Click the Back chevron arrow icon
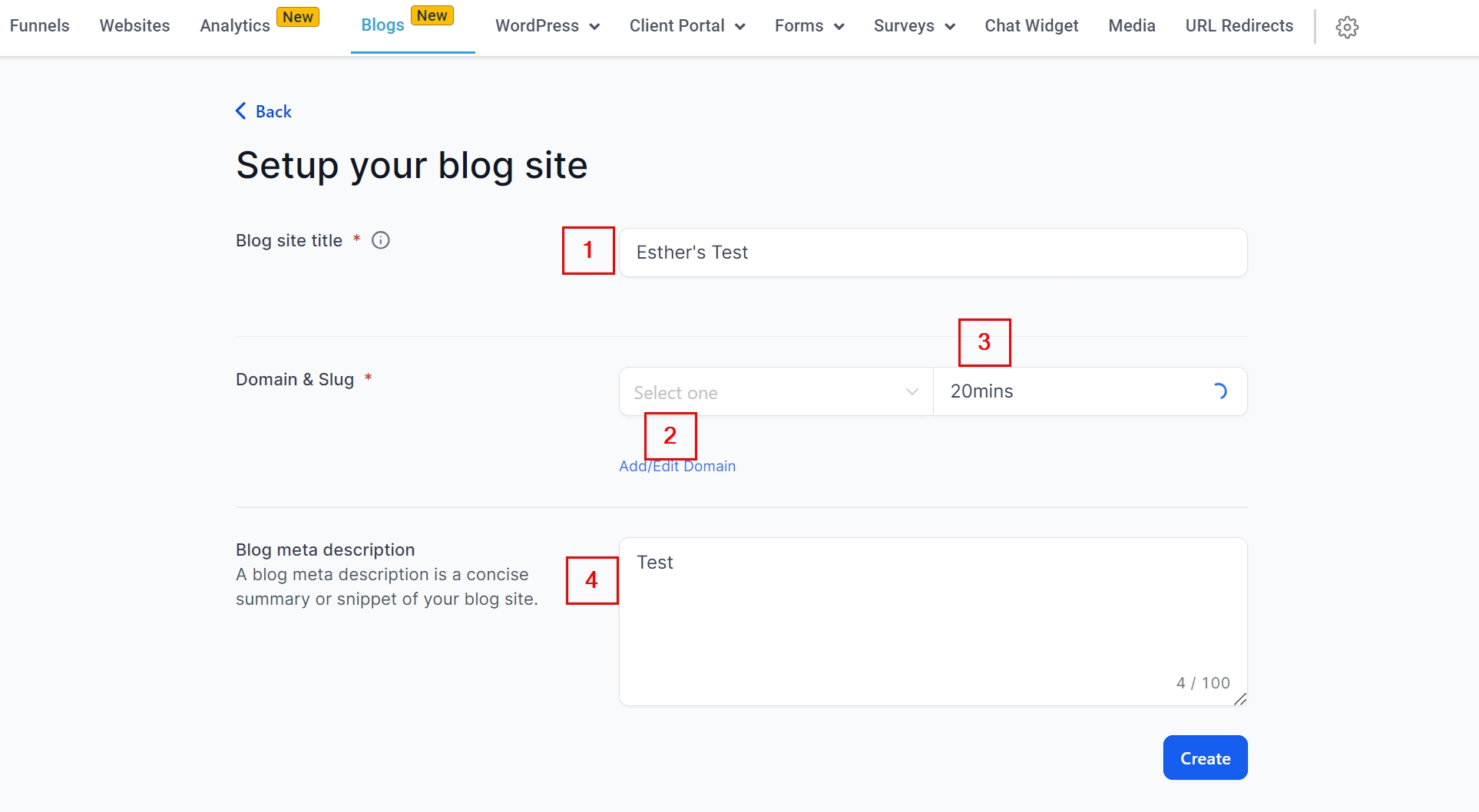The height and width of the screenshot is (812, 1479). [x=241, y=111]
